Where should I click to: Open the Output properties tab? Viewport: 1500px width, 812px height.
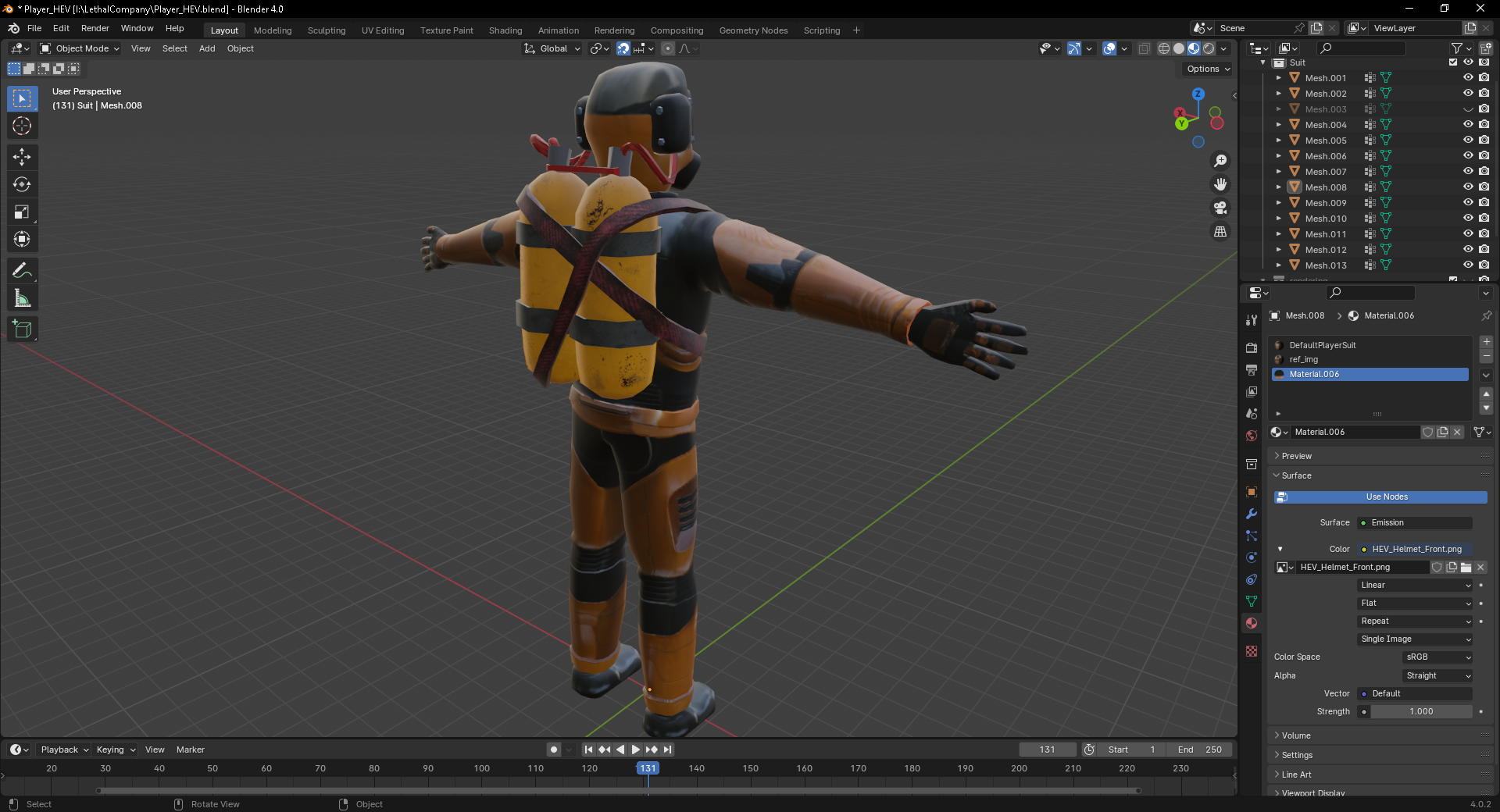(1252, 369)
